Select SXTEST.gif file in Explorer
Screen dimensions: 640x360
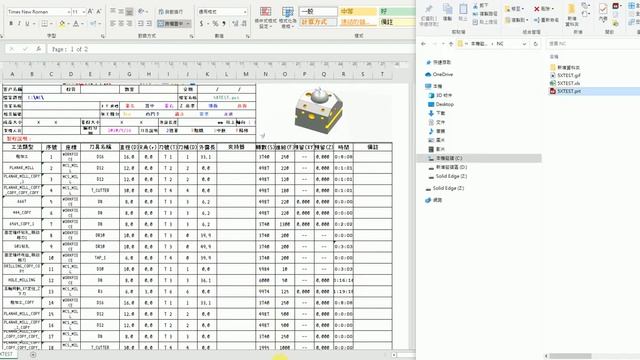(x=565, y=76)
